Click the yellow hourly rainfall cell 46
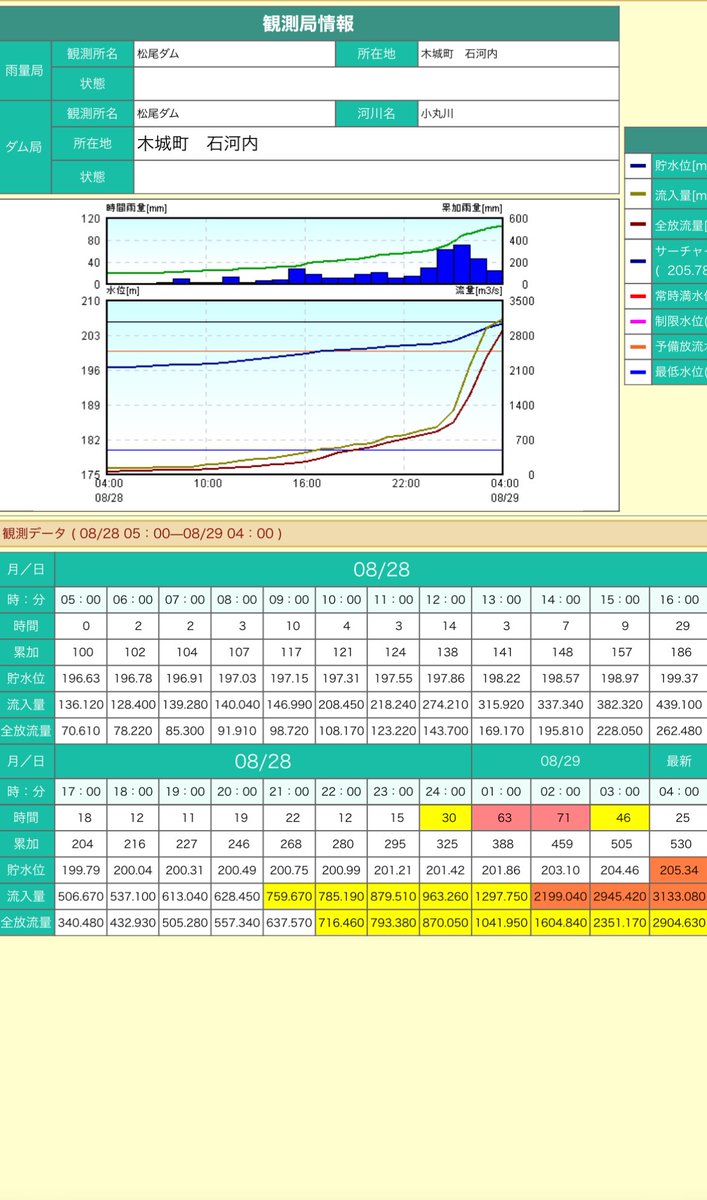This screenshot has height=1200, width=707. point(619,816)
